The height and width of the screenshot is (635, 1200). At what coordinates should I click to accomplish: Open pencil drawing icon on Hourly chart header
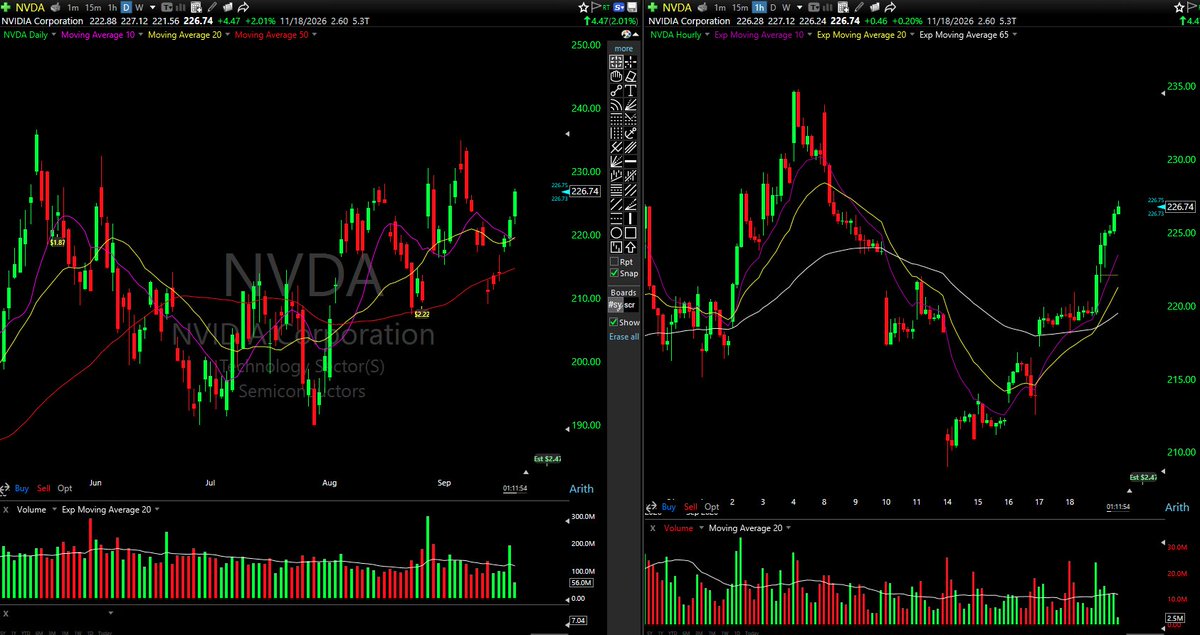click(x=858, y=7)
